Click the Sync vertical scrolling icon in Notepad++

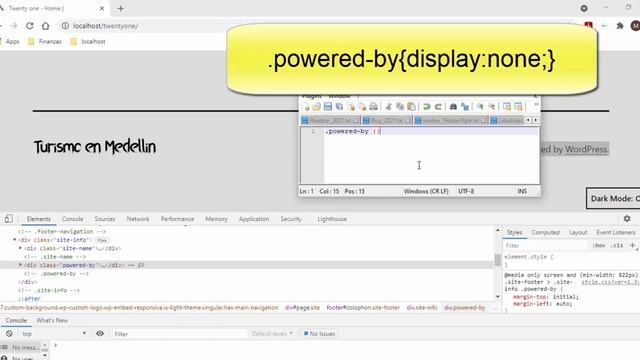pos(507,107)
